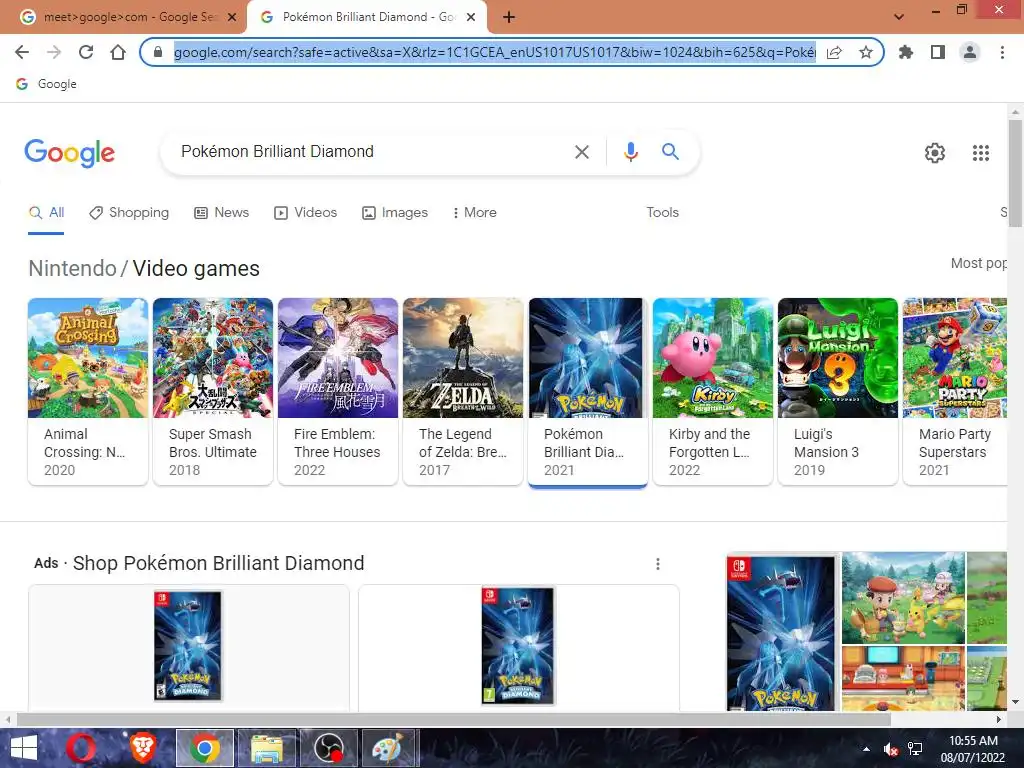Open the taskbar clock and date
The image size is (1024, 768).
(x=973, y=749)
